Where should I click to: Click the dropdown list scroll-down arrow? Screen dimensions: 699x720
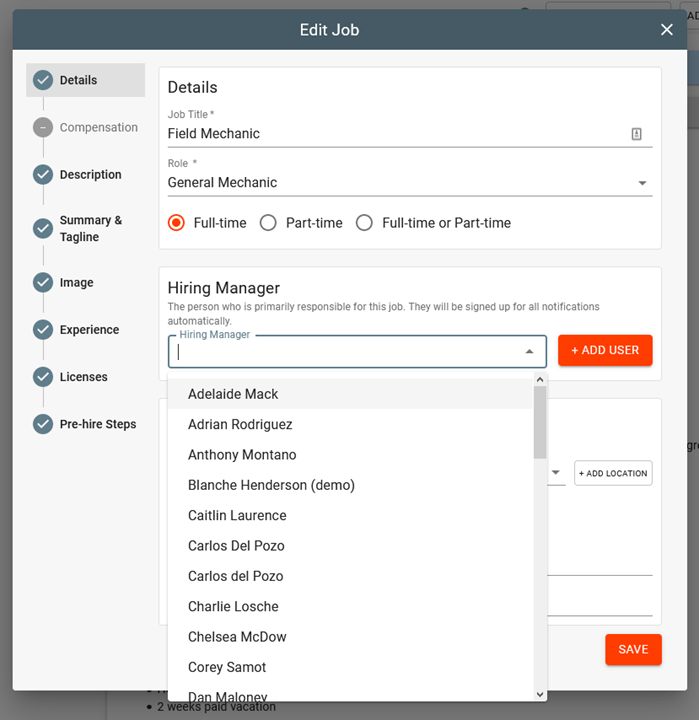pos(540,695)
